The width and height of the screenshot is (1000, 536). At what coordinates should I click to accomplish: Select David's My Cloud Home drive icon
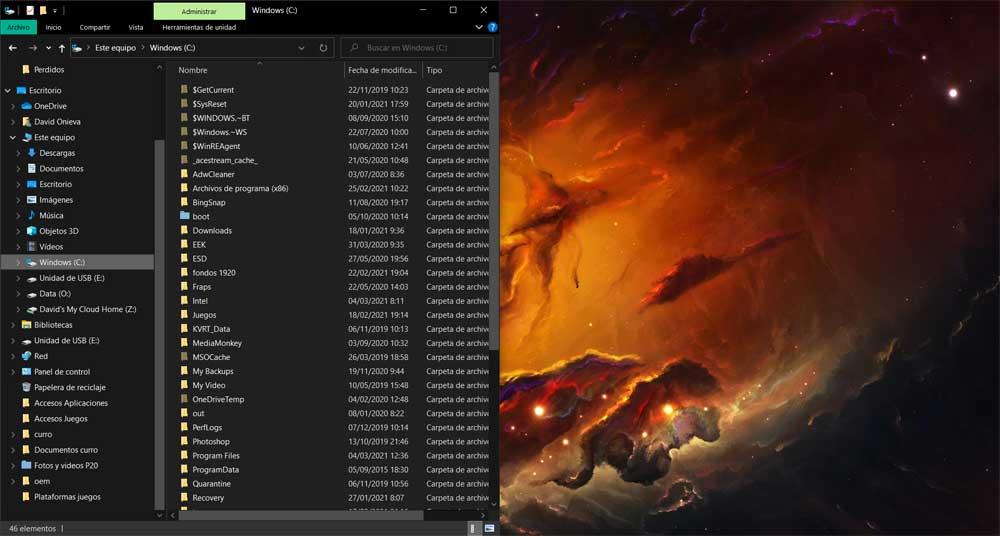click(x=31, y=309)
